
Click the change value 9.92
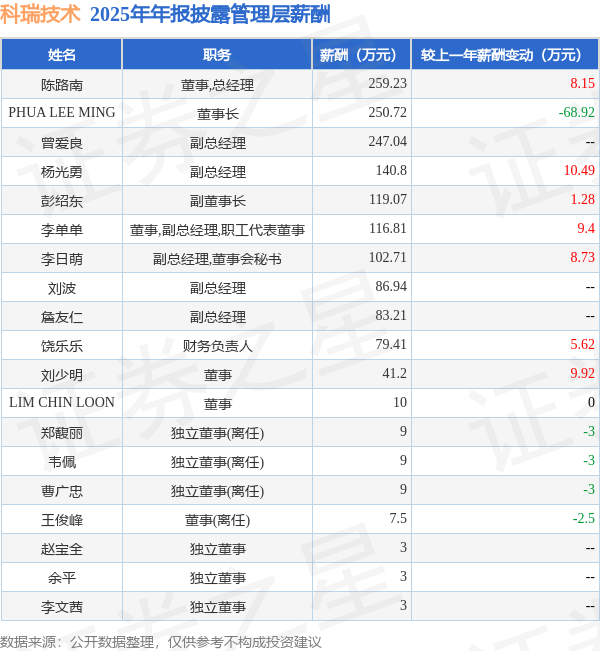(x=583, y=373)
